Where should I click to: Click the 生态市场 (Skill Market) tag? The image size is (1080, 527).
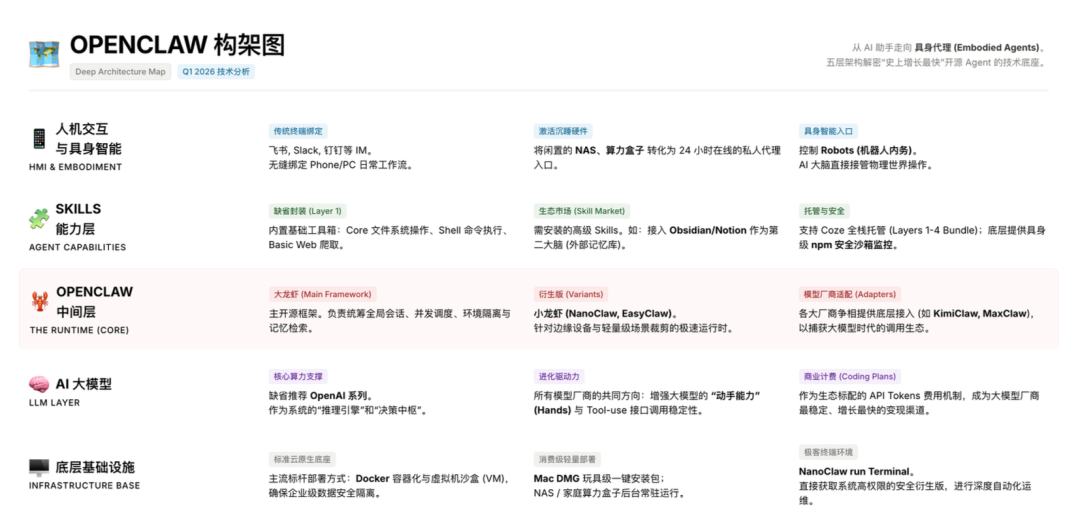[581, 211]
